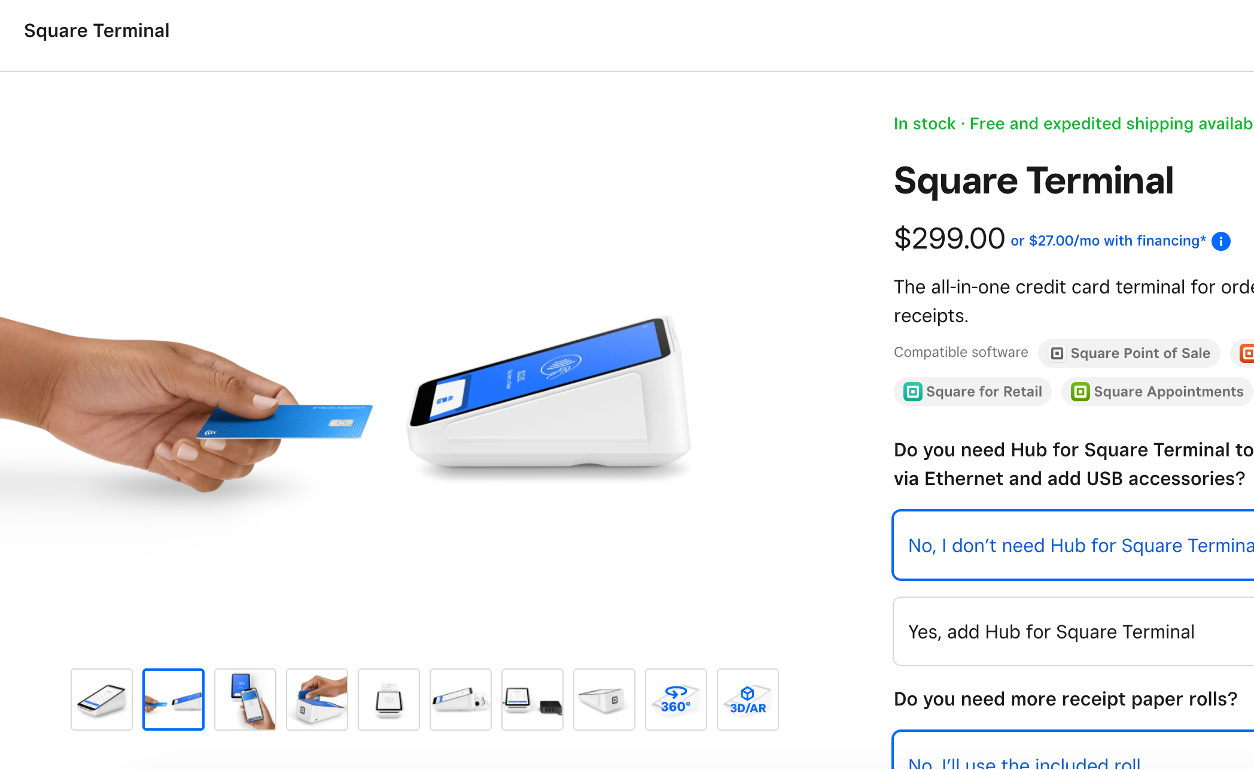Open the 3D/AR view thumbnail
The height and width of the screenshot is (770, 1254).
click(x=748, y=699)
